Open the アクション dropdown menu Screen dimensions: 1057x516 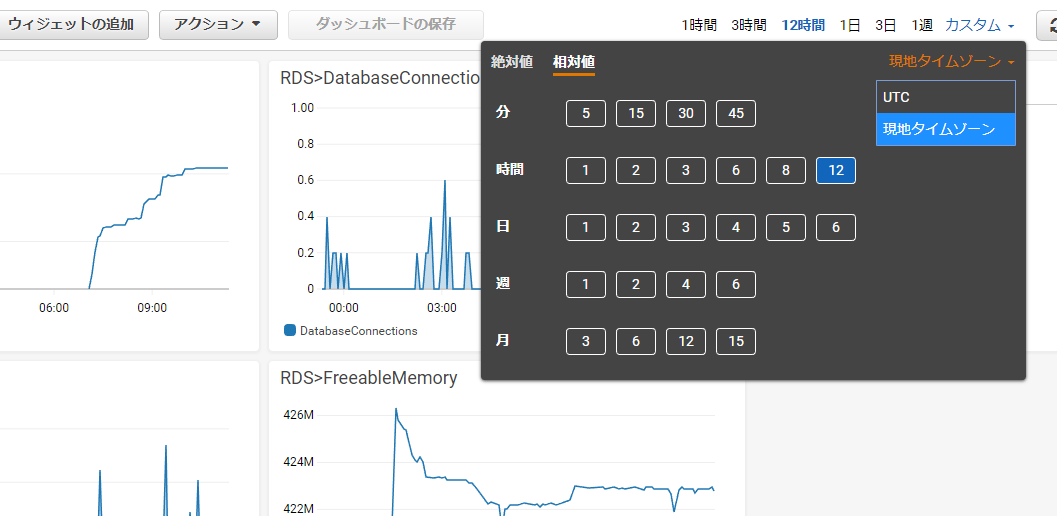pos(218,25)
